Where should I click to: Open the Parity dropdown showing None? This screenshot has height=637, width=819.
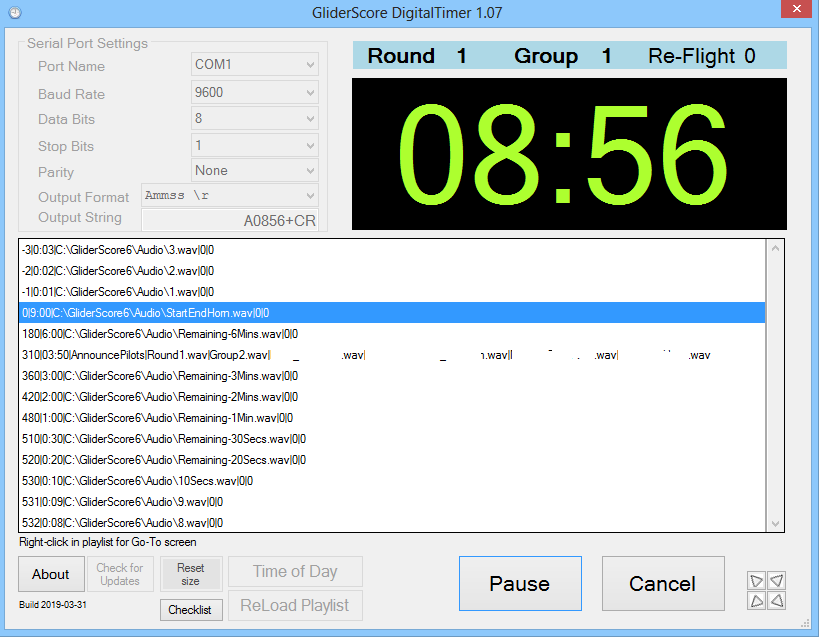tap(255, 170)
